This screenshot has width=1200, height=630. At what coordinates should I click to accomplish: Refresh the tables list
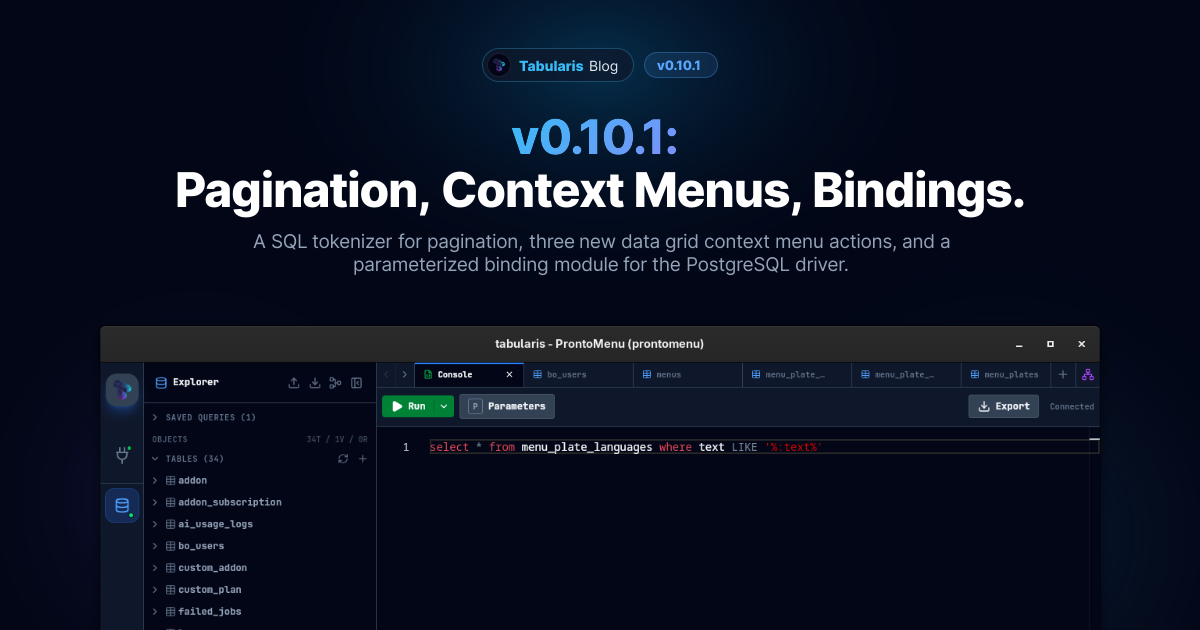(343, 459)
